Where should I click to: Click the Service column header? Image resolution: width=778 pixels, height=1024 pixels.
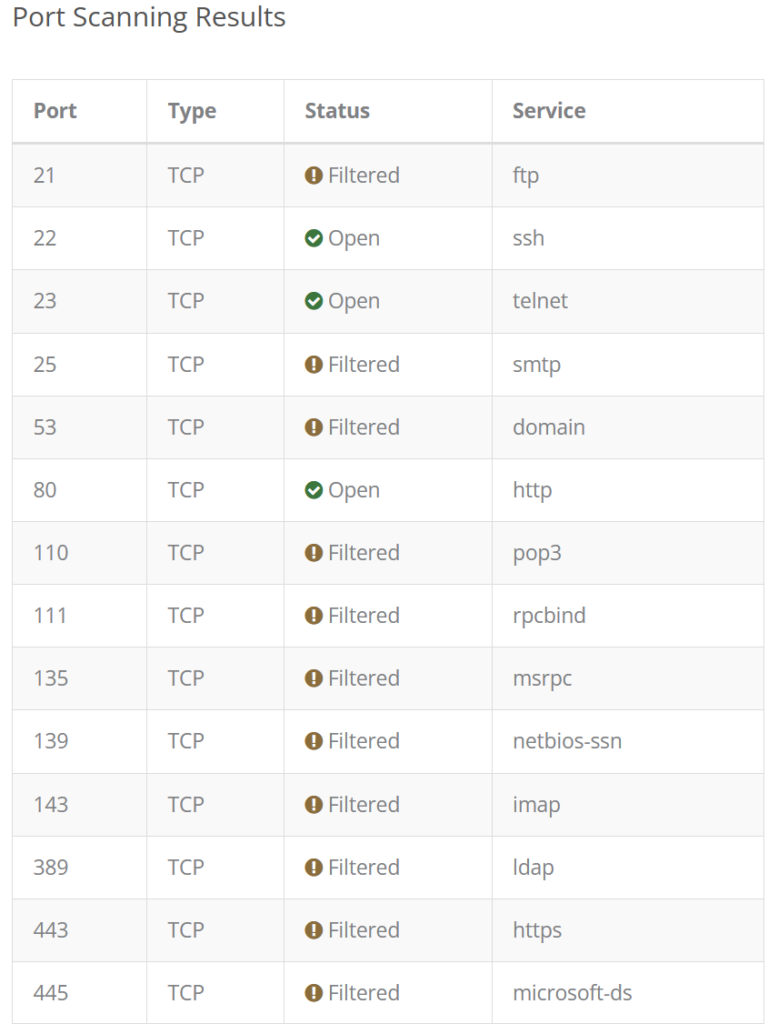pyautogui.click(x=549, y=111)
